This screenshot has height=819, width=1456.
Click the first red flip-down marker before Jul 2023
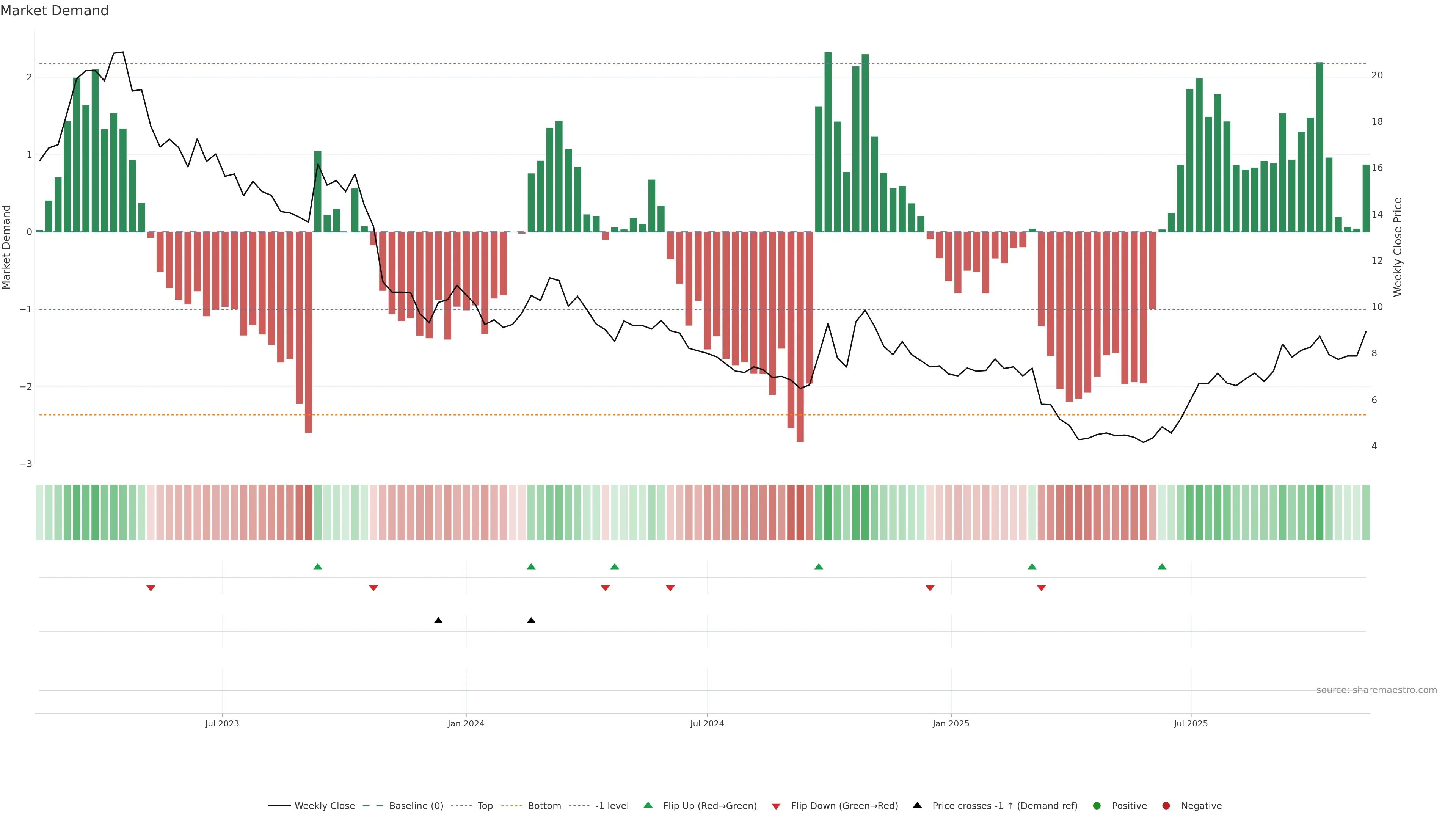tap(151, 588)
